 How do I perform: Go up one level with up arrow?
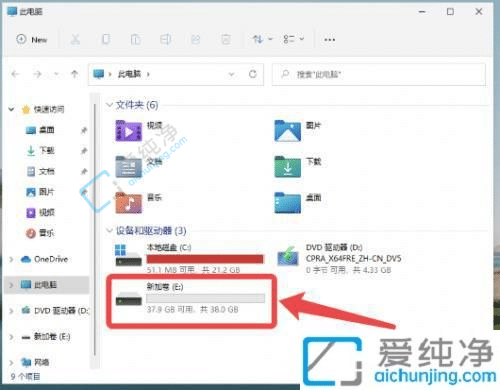coord(74,74)
